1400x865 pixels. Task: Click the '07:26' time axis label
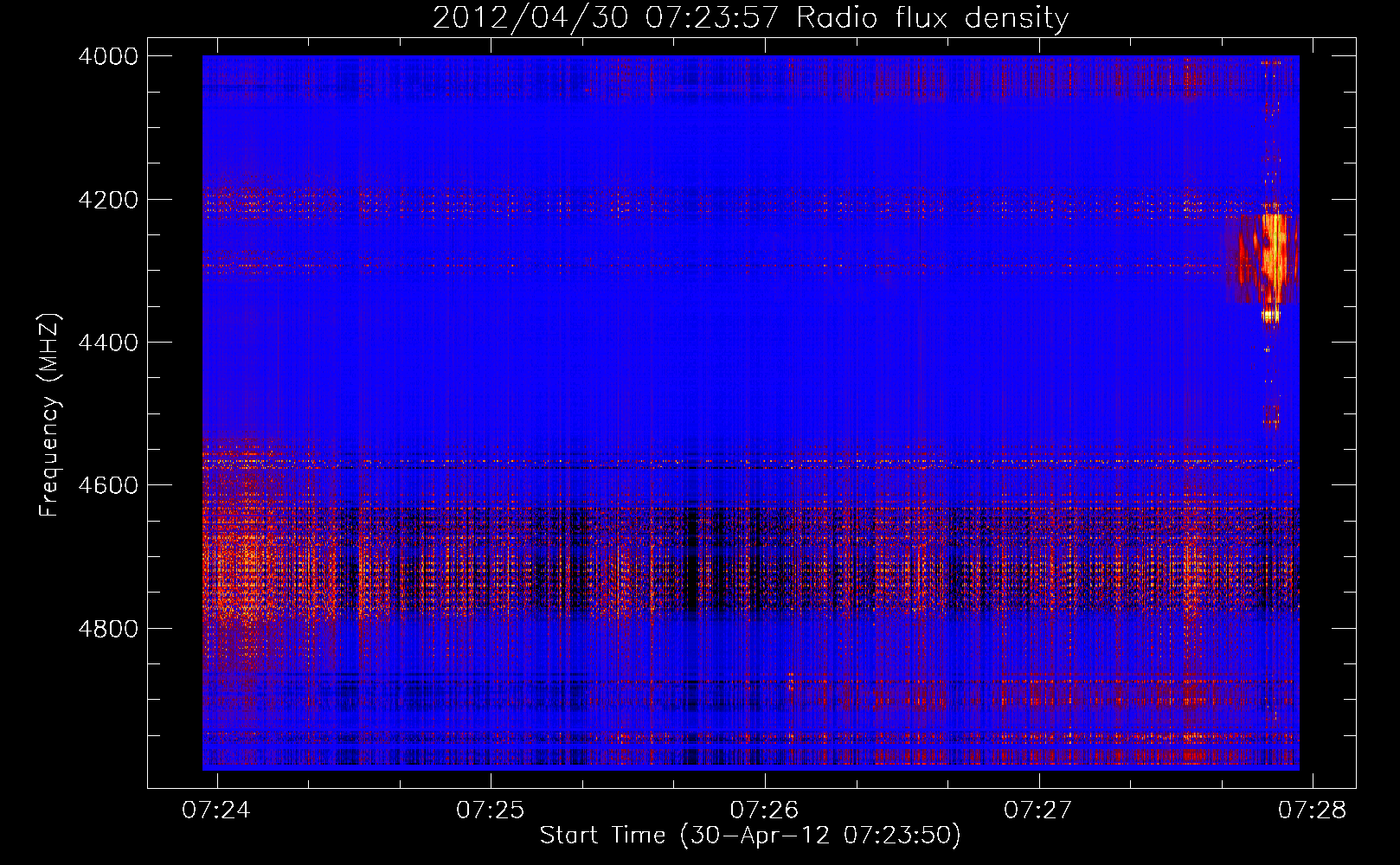(764, 810)
